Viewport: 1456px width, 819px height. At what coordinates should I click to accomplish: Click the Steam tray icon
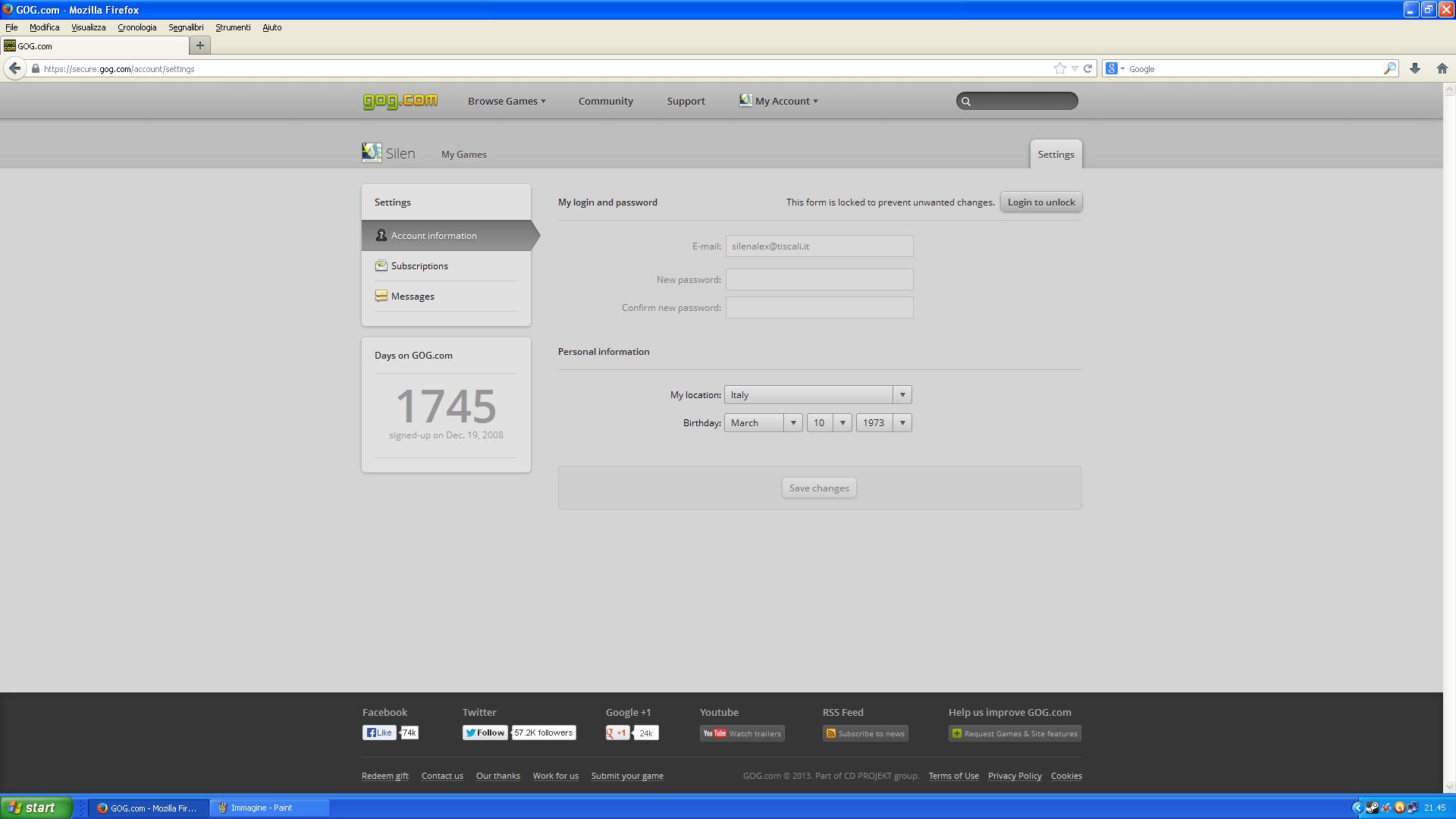[1372, 808]
